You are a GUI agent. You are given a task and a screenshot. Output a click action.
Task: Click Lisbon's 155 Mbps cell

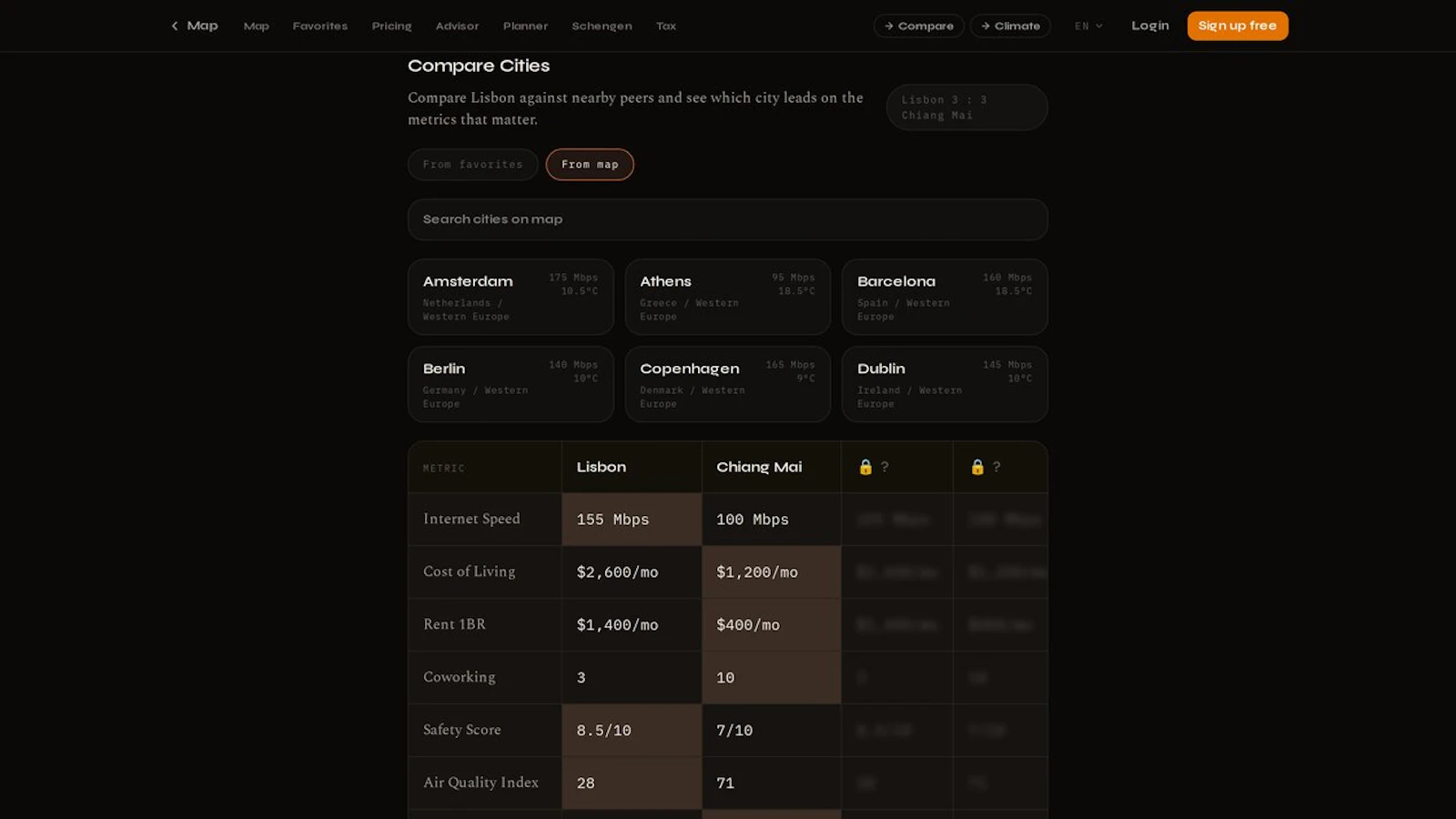[x=632, y=520]
